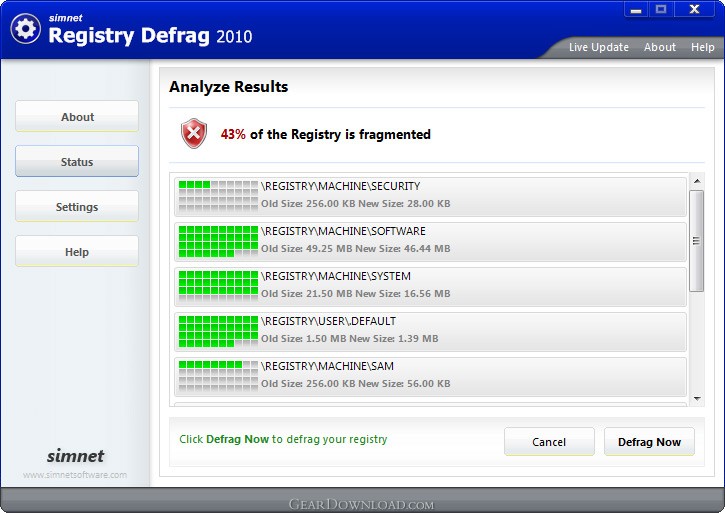
Task: Click SAM fragmentation block map
Action: pyautogui.click(x=218, y=376)
